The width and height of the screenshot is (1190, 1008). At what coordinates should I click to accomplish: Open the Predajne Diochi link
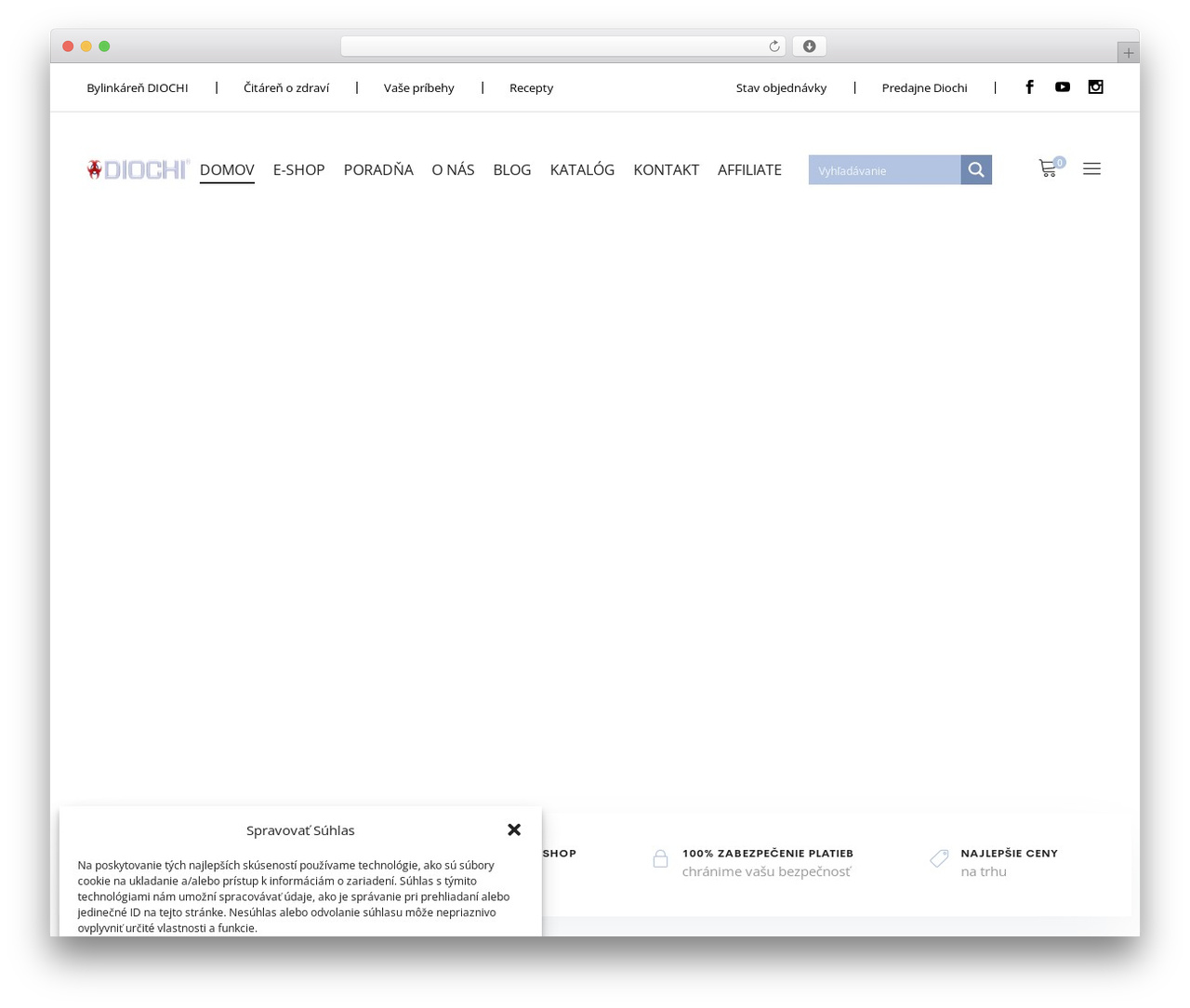[924, 88]
